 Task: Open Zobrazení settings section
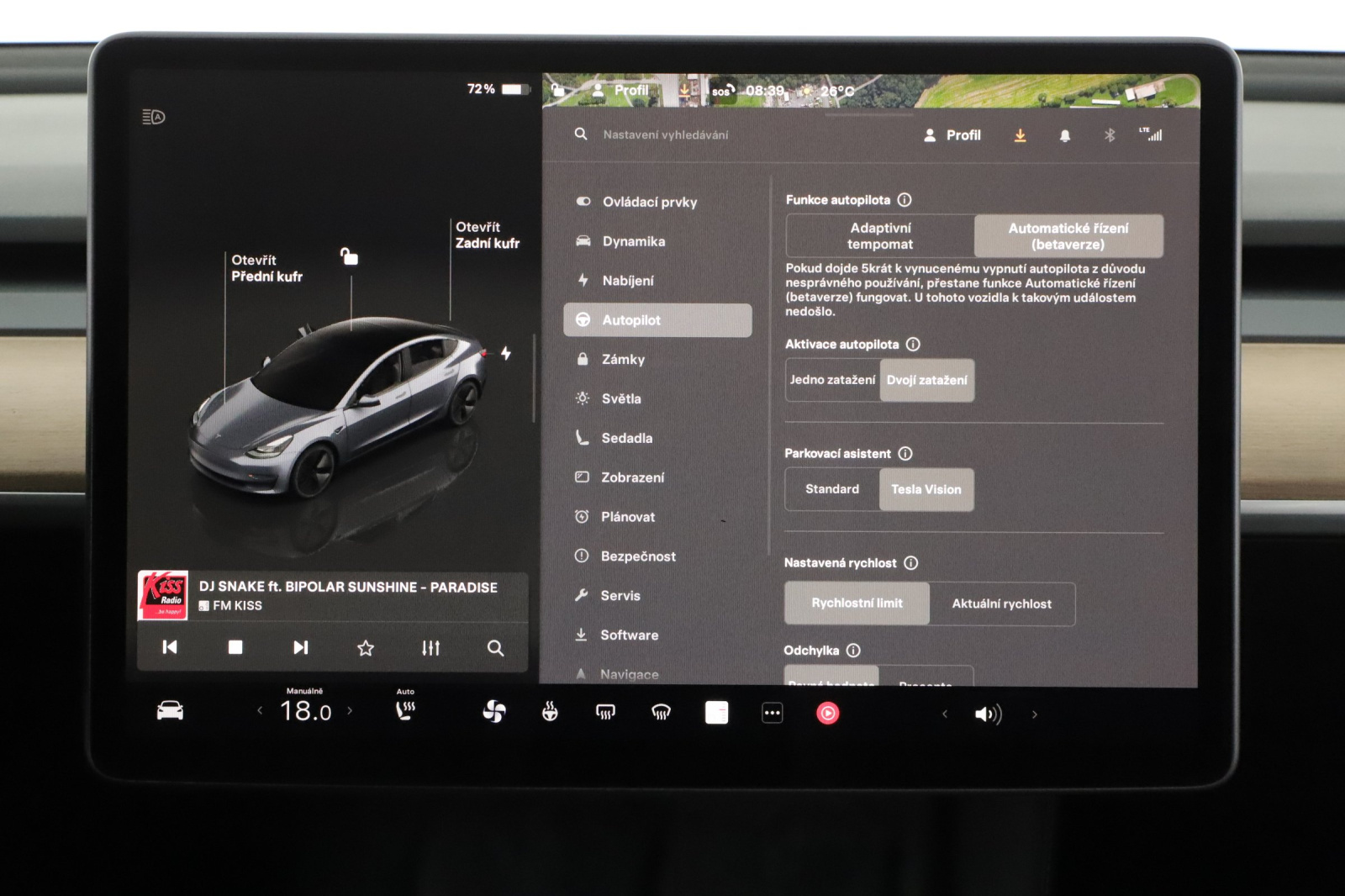click(x=657, y=477)
